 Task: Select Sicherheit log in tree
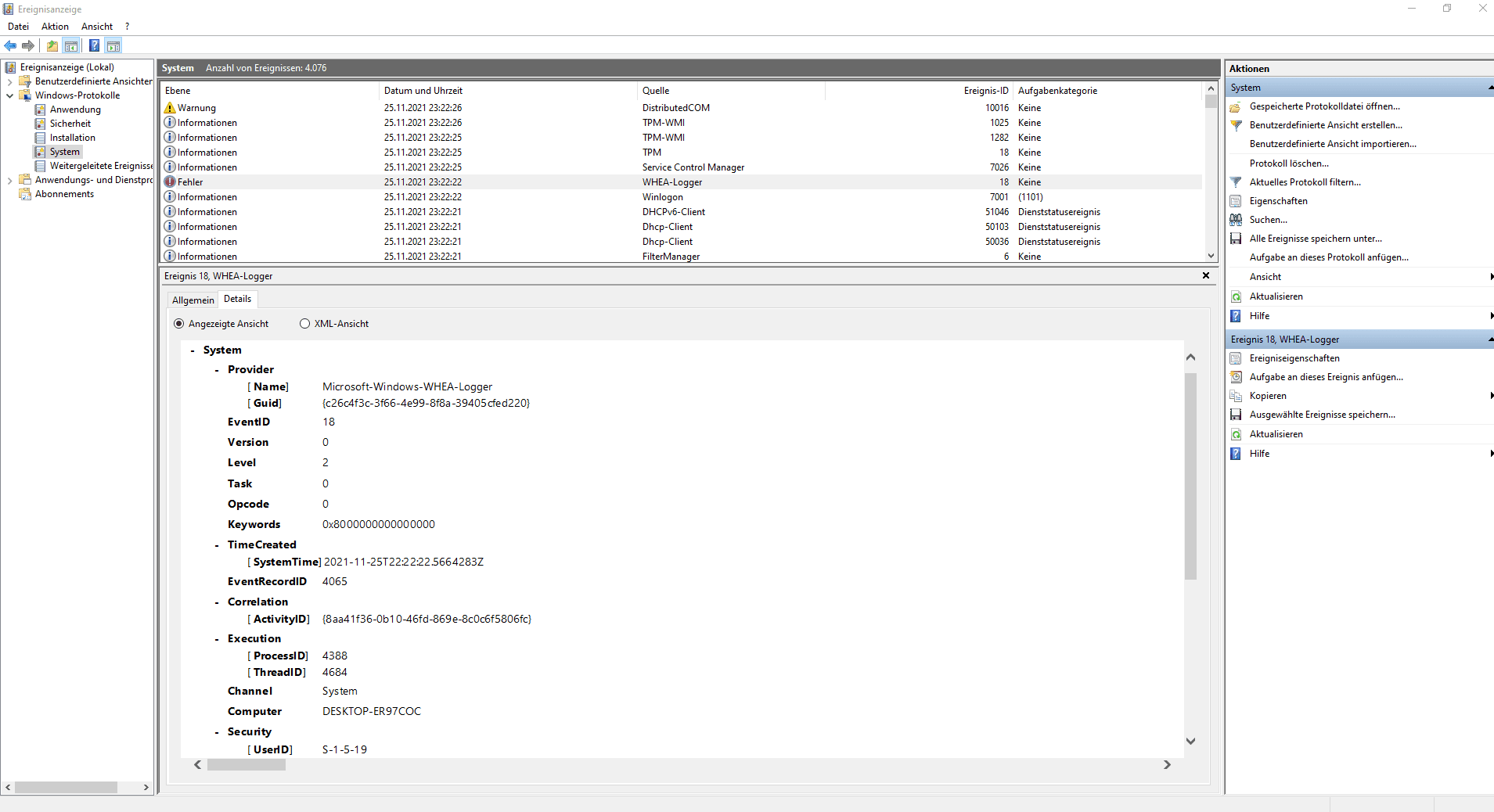pyautogui.click(x=70, y=124)
